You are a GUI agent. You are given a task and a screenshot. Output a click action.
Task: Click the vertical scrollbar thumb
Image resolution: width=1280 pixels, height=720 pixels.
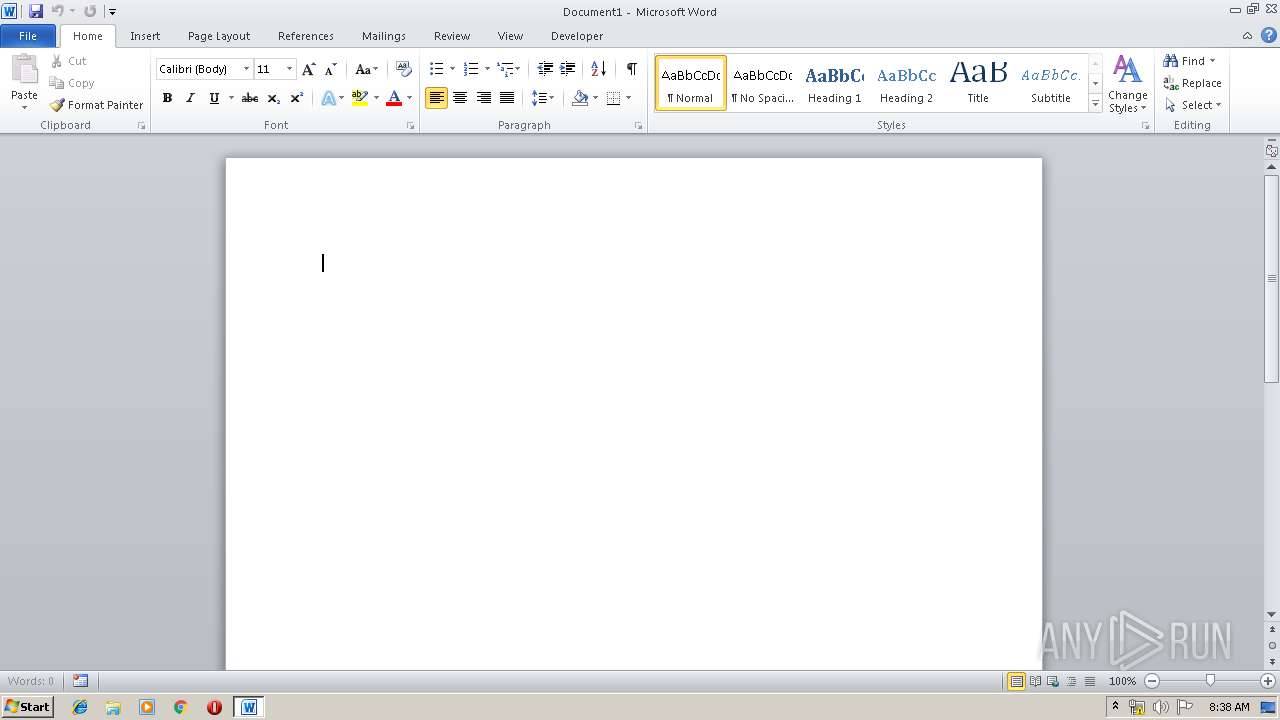pyautogui.click(x=1272, y=278)
